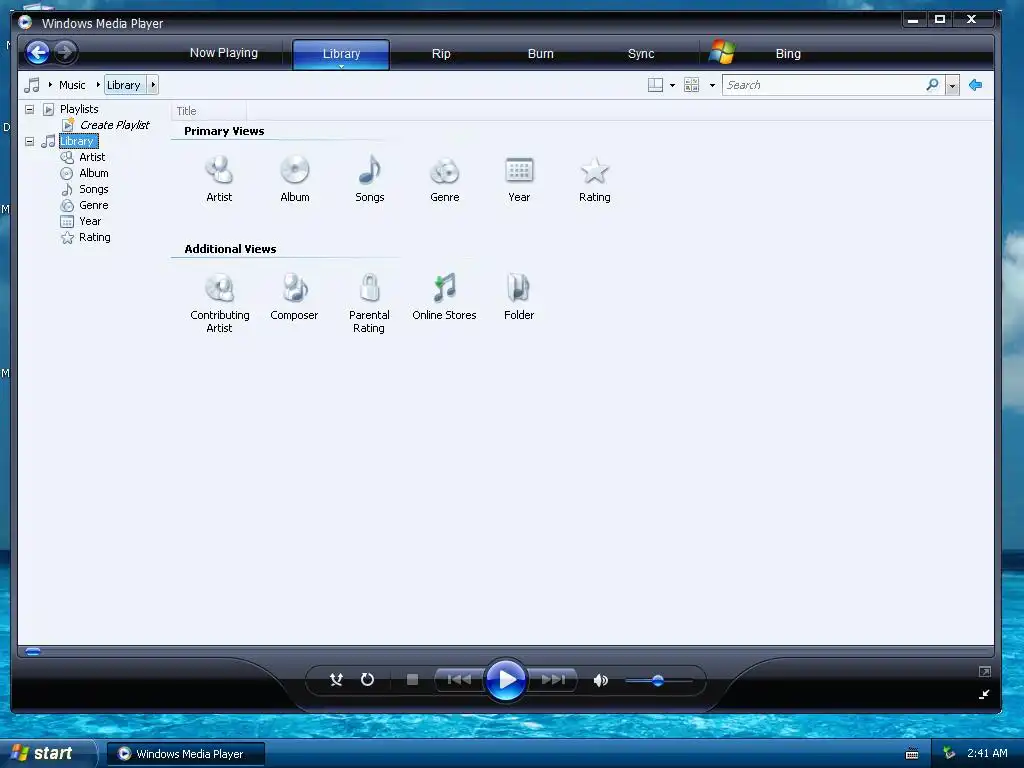Turn repeat on

pos(368,680)
